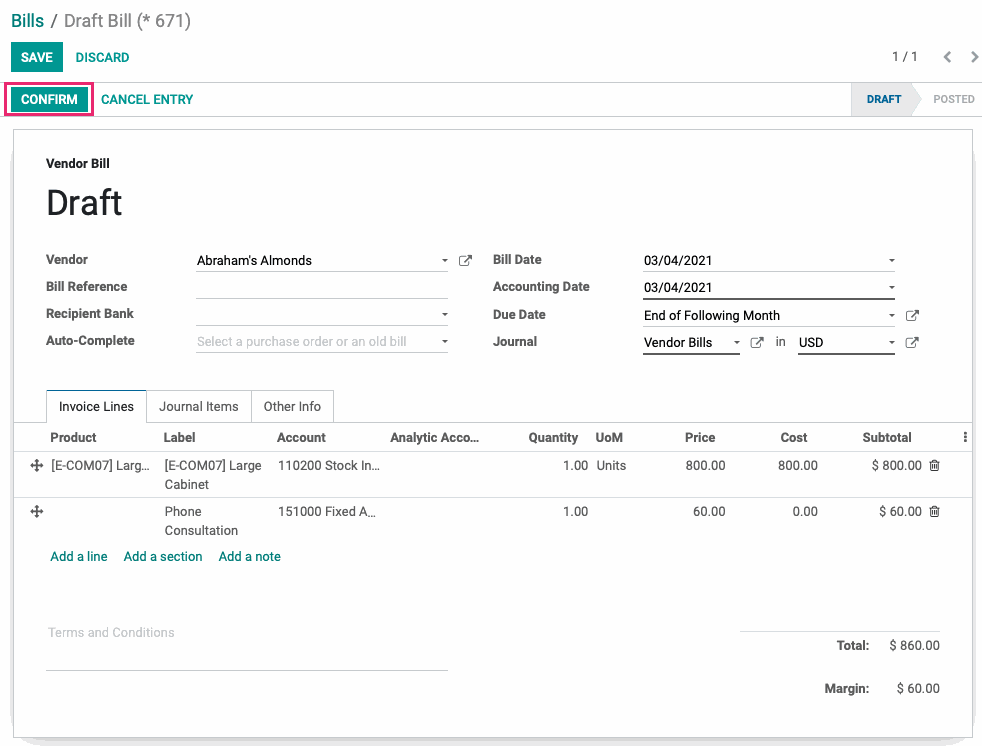The width and height of the screenshot is (982, 746).
Task: Select the 60.00 price cell
Action: 709,512
